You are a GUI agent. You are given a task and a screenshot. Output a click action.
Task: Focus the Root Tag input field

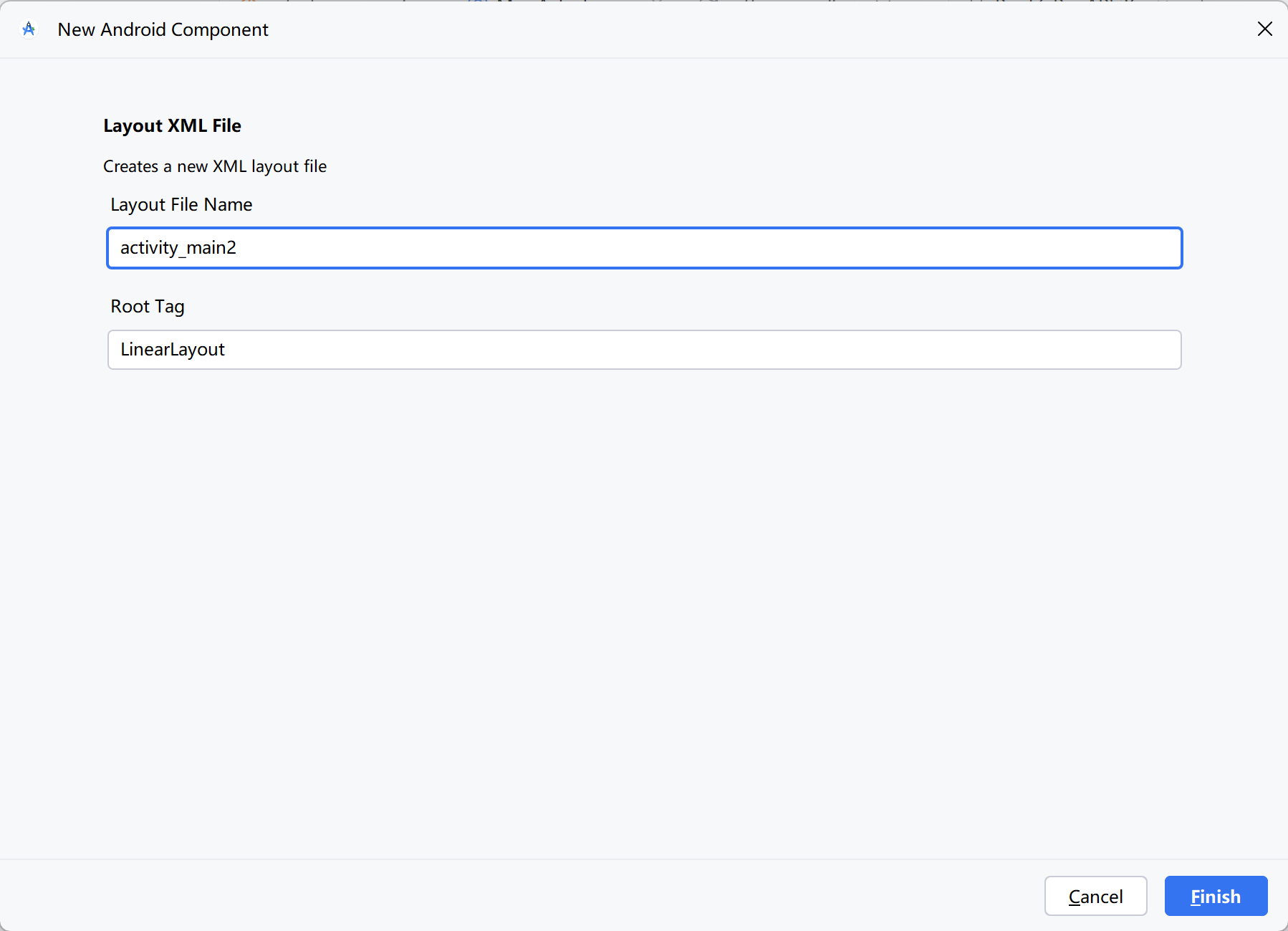643,350
